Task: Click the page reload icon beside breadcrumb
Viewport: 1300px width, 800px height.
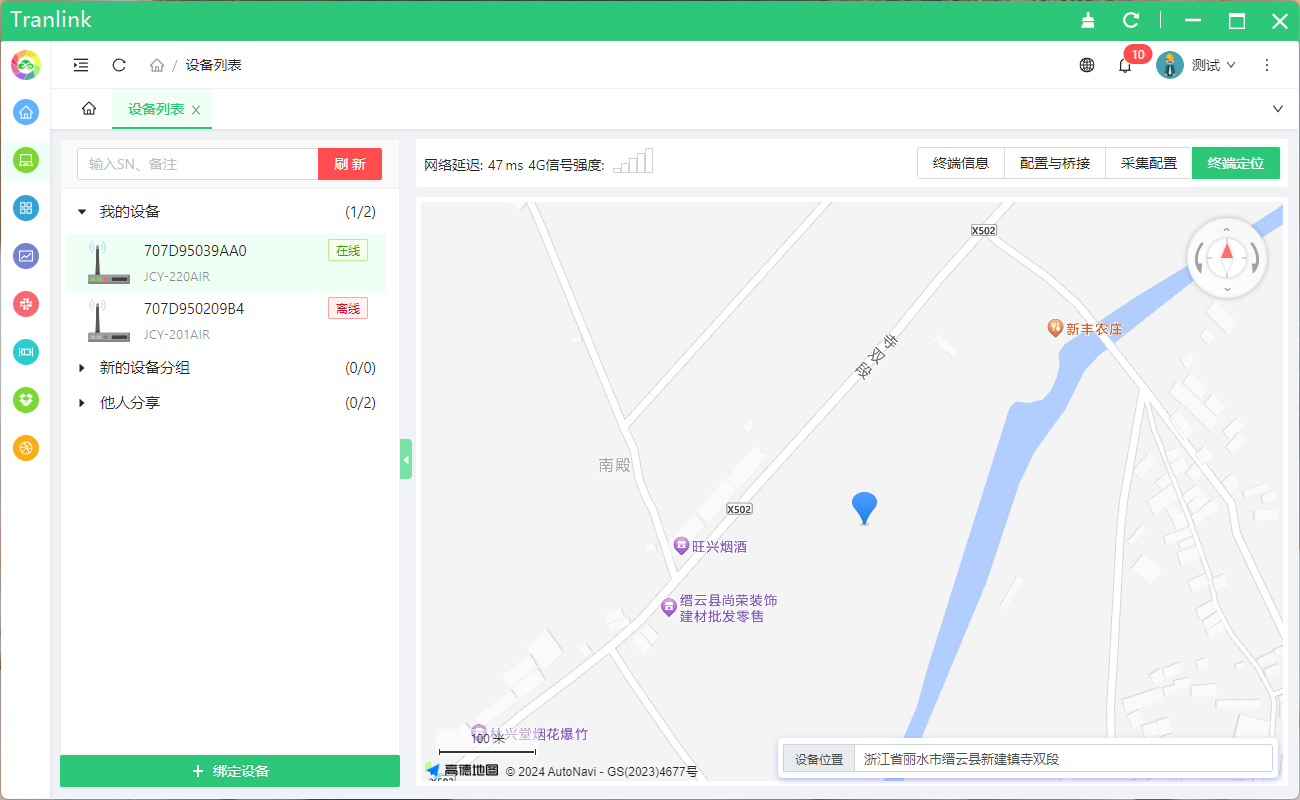Action: pos(119,65)
